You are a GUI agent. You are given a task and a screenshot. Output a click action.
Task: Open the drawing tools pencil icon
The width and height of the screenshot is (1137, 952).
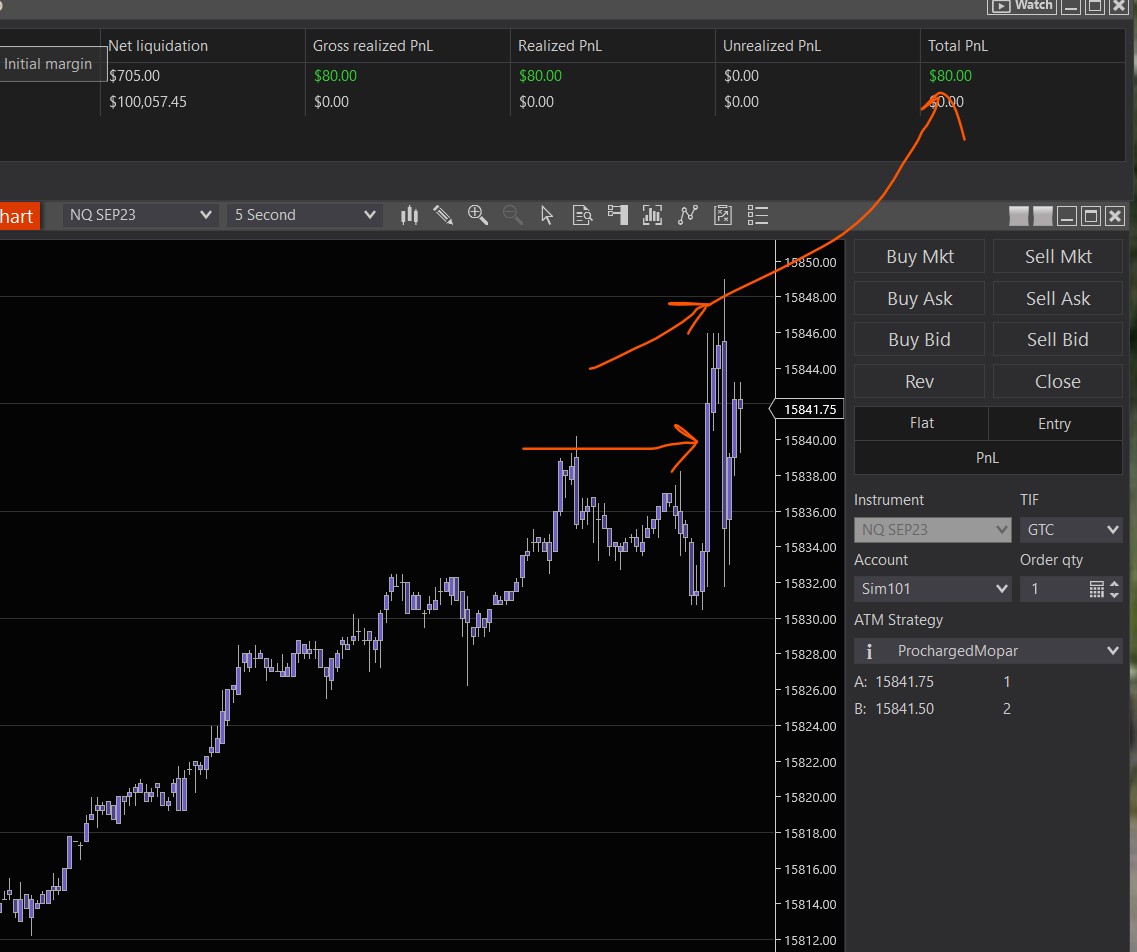pyautogui.click(x=443, y=215)
